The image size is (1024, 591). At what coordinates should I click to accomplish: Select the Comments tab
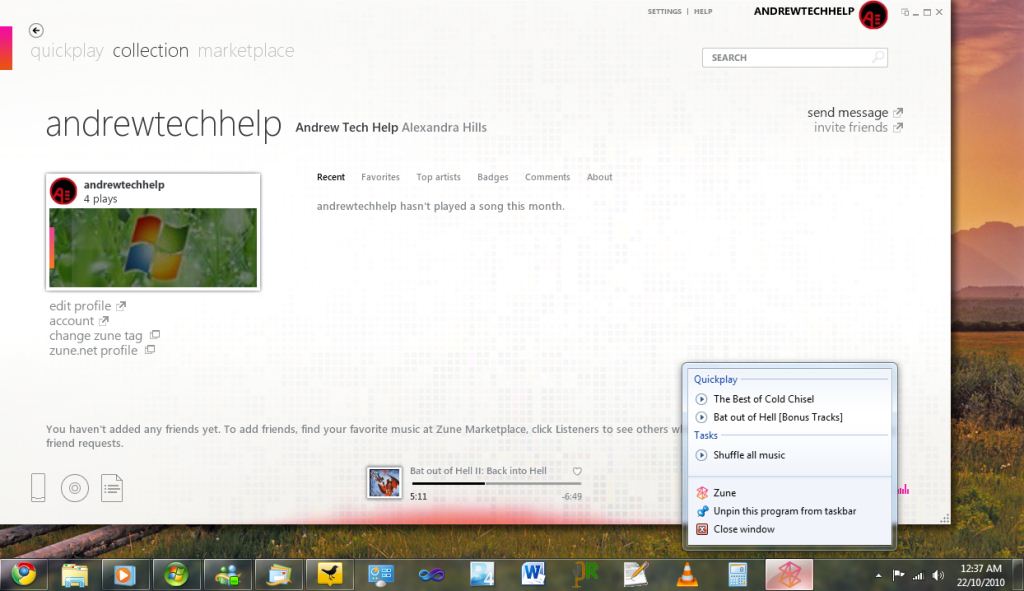pos(547,177)
